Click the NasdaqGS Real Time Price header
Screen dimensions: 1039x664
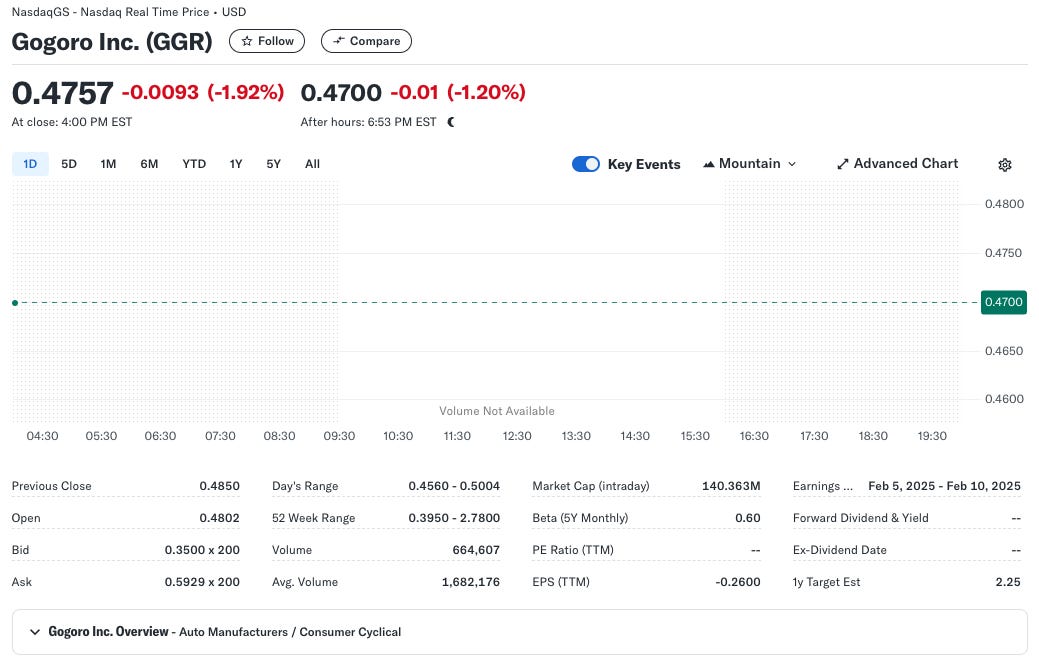point(129,12)
